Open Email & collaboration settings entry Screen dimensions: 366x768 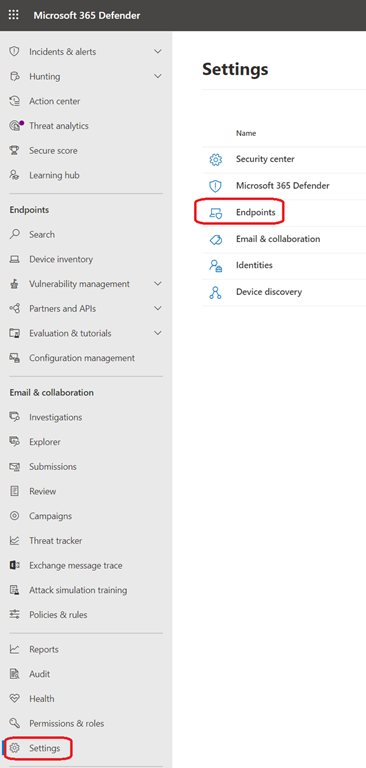tap(278, 239)
